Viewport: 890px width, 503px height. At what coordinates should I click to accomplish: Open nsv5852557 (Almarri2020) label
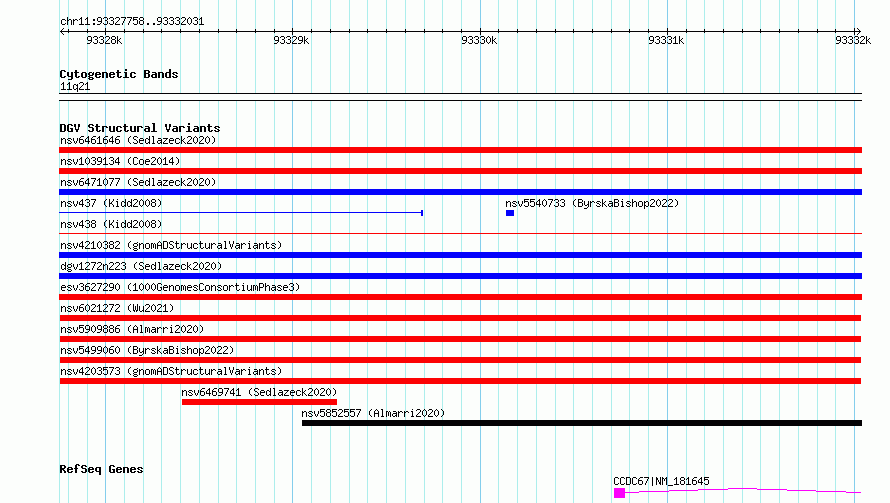(373, 413)
